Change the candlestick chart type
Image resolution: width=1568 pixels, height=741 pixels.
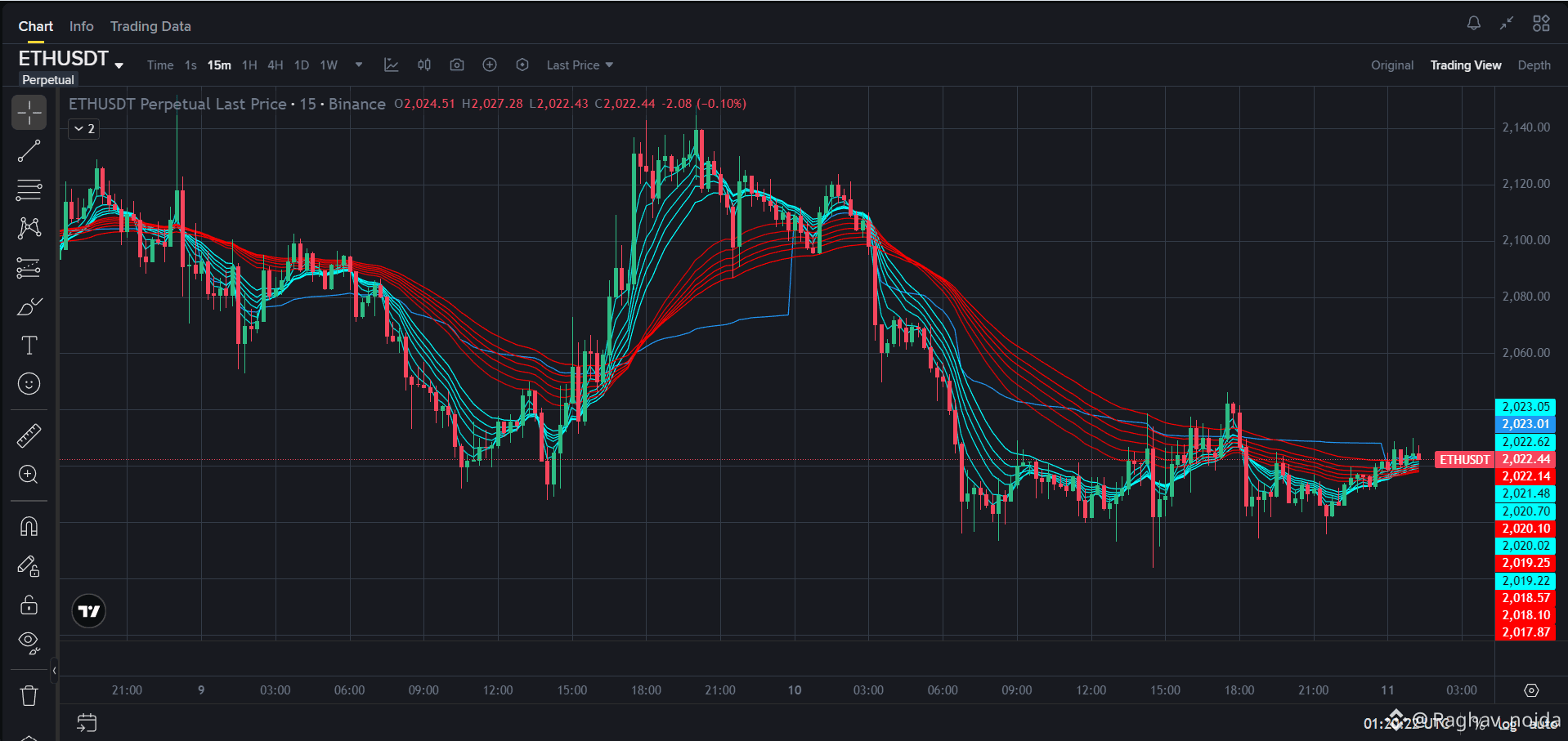tap(424, 65)
